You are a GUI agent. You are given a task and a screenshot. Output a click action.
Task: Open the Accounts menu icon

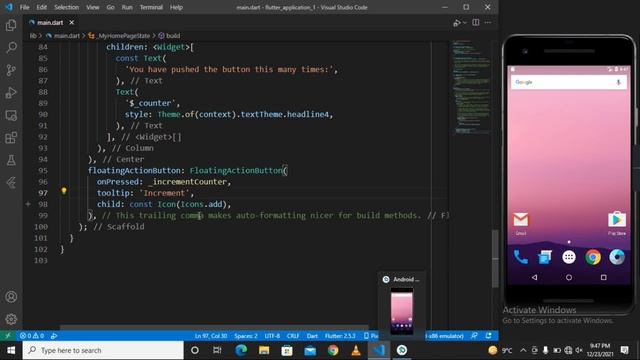[x=11, y=297]
